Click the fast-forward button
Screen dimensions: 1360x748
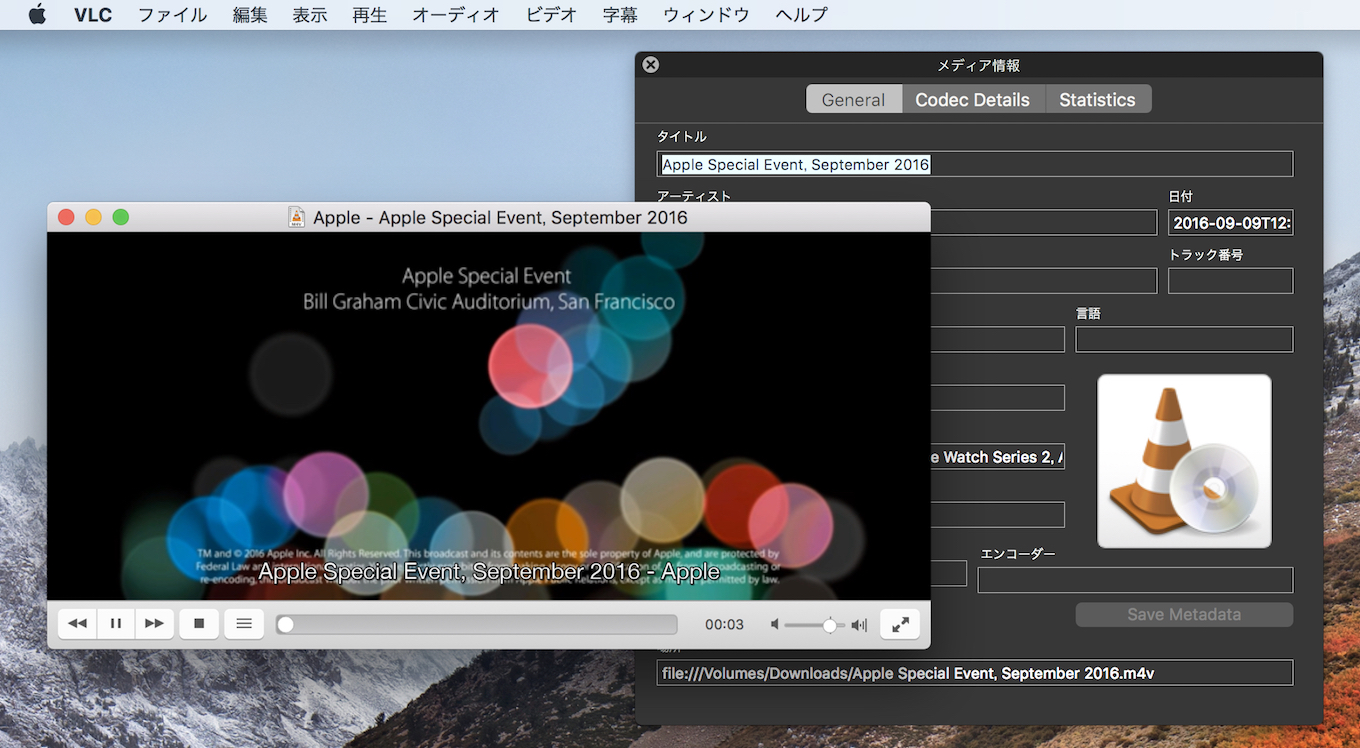[x=154, y=624]
